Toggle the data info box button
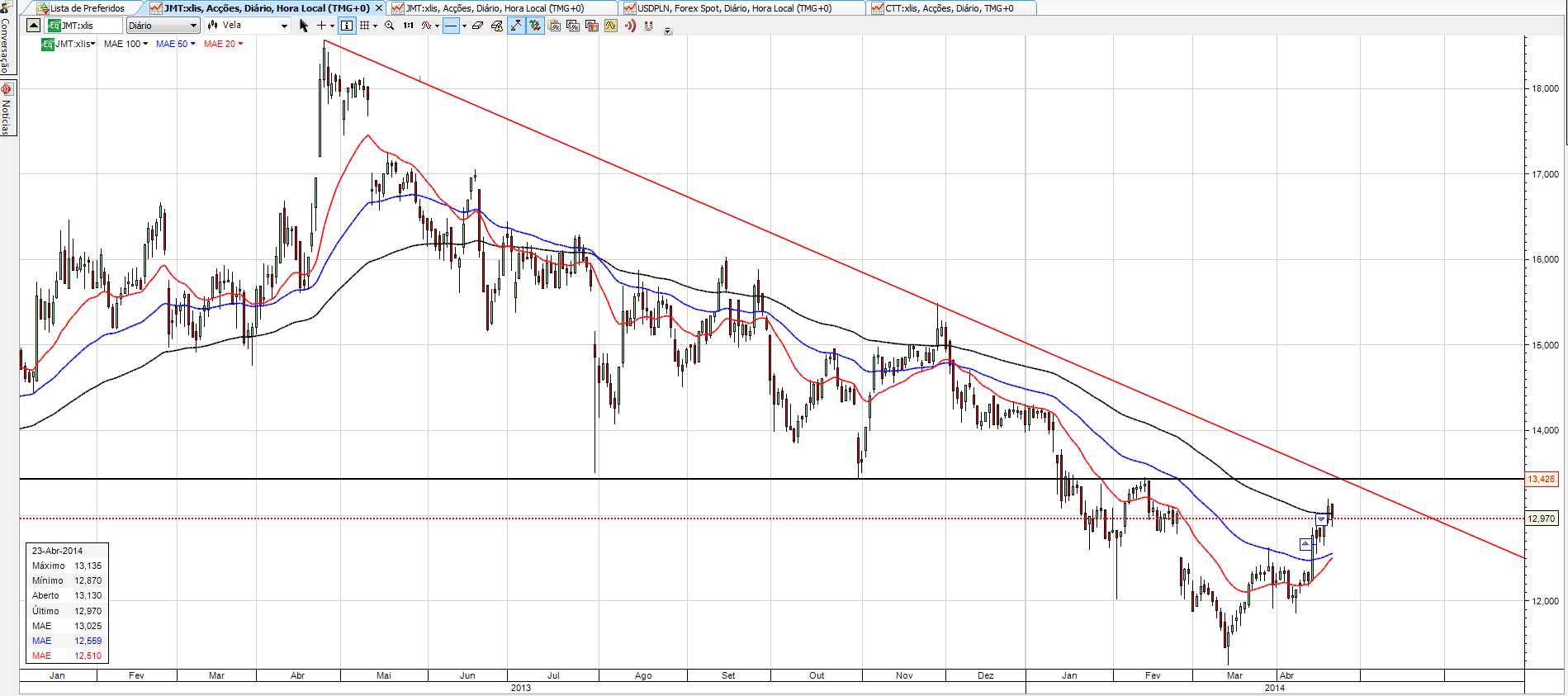Image resolution: width=1568 pixels, height=696 pixels. point(347,26)
